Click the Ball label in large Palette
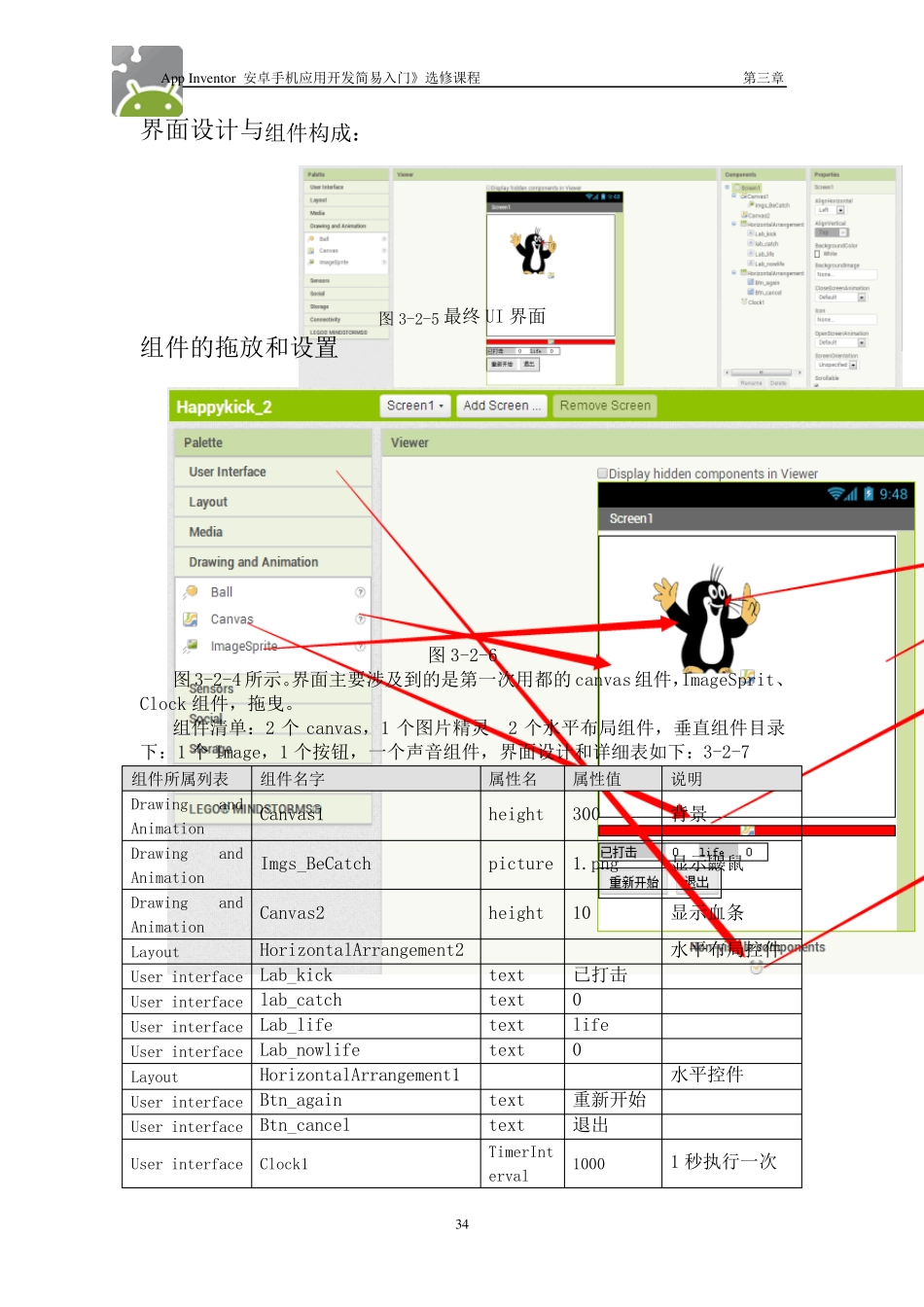The height and width of the screenshot is (1307, 924). (222, 592)
